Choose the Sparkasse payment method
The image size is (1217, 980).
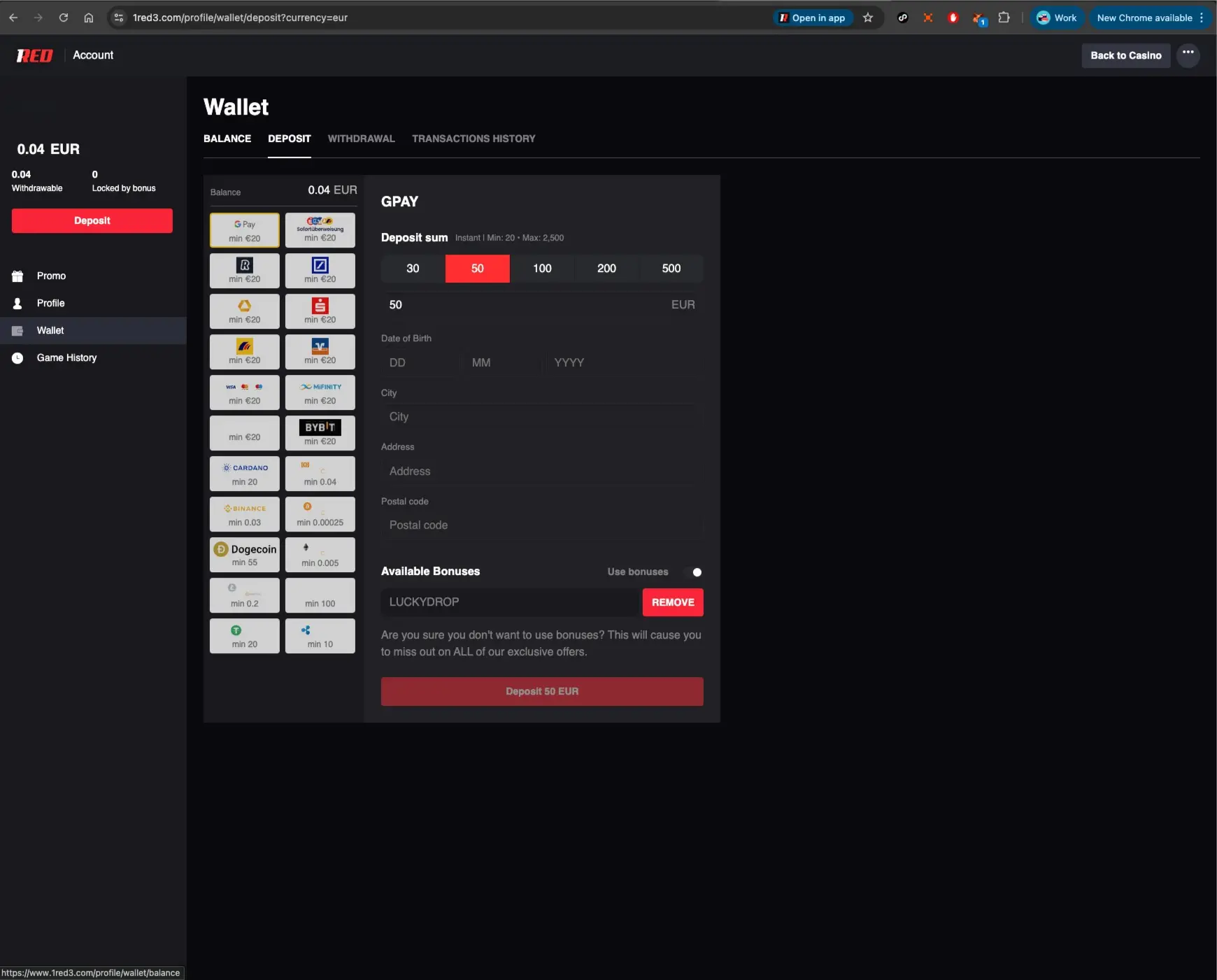[x=320, y=311]
